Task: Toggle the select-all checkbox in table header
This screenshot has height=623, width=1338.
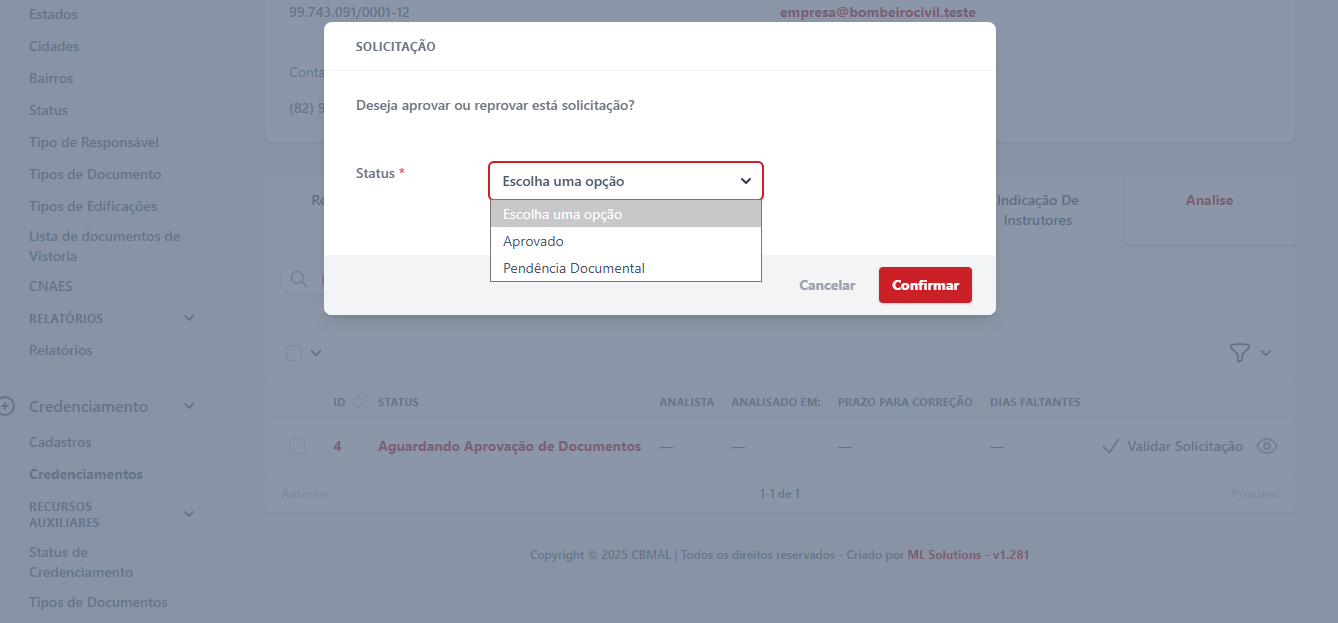Action: (x=294, y=352)
